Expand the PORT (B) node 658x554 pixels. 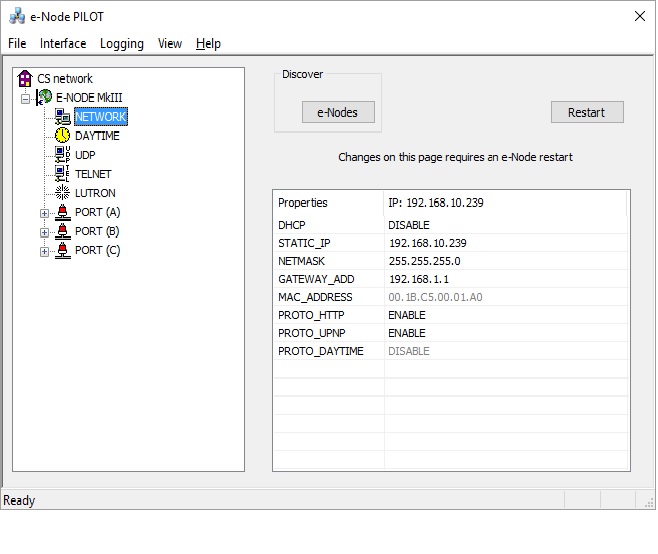(44, 233)
